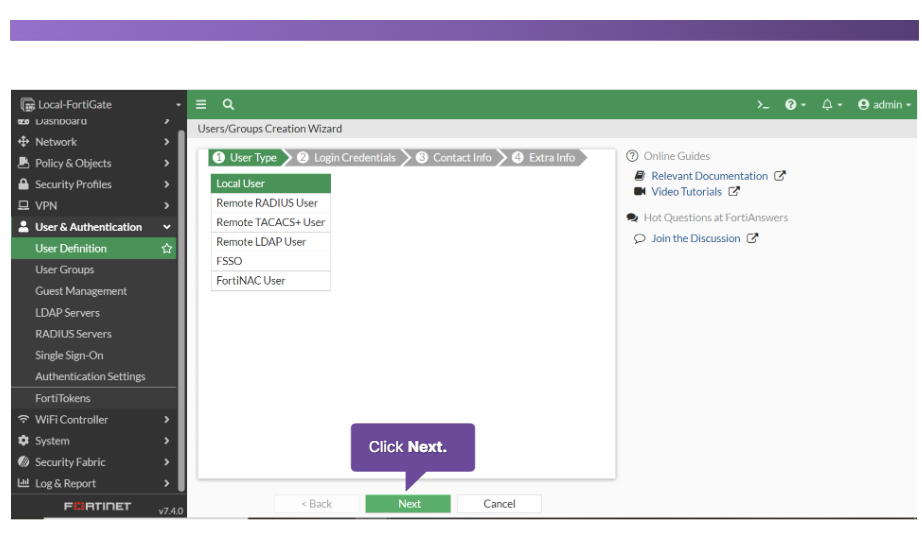Open the admin user dropdown
This screenshot has width=922, height=540.
pos(884,105)
